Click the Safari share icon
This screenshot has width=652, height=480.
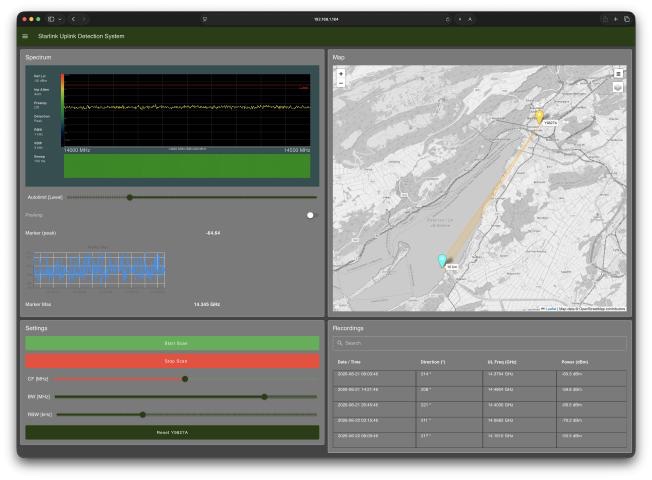605,19
